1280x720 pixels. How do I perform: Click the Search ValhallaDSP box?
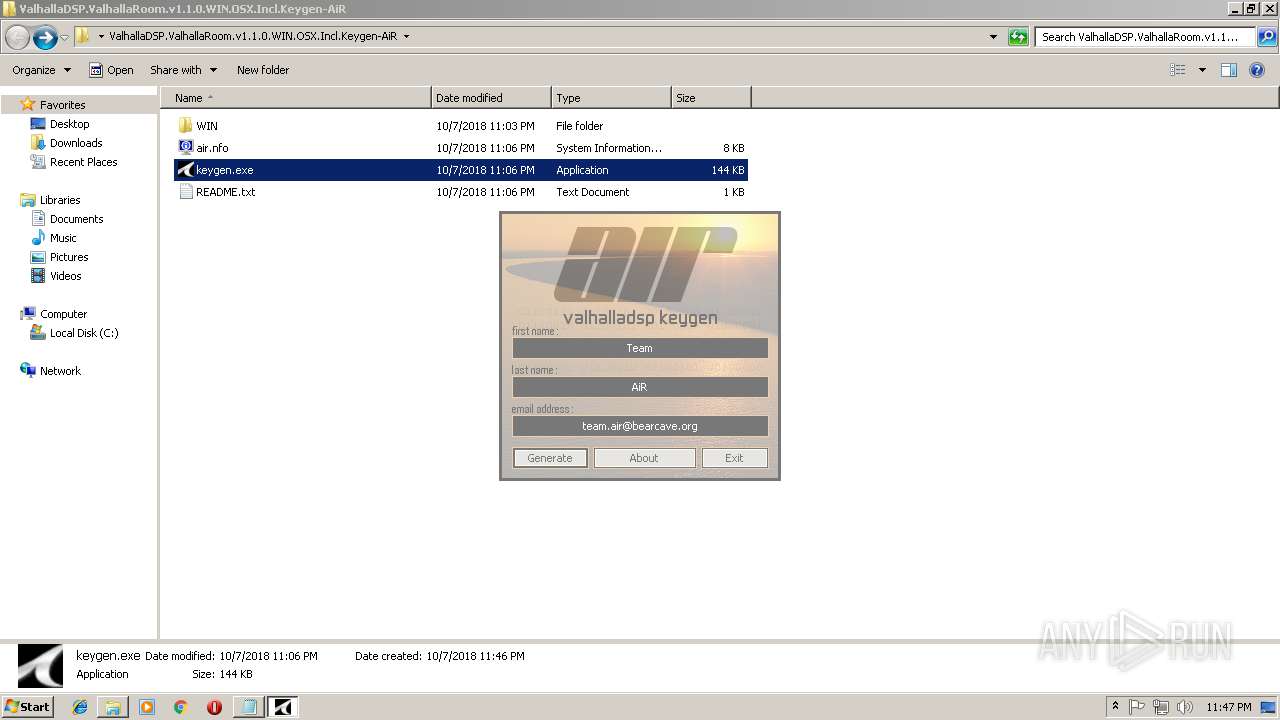pos(1145,37)
